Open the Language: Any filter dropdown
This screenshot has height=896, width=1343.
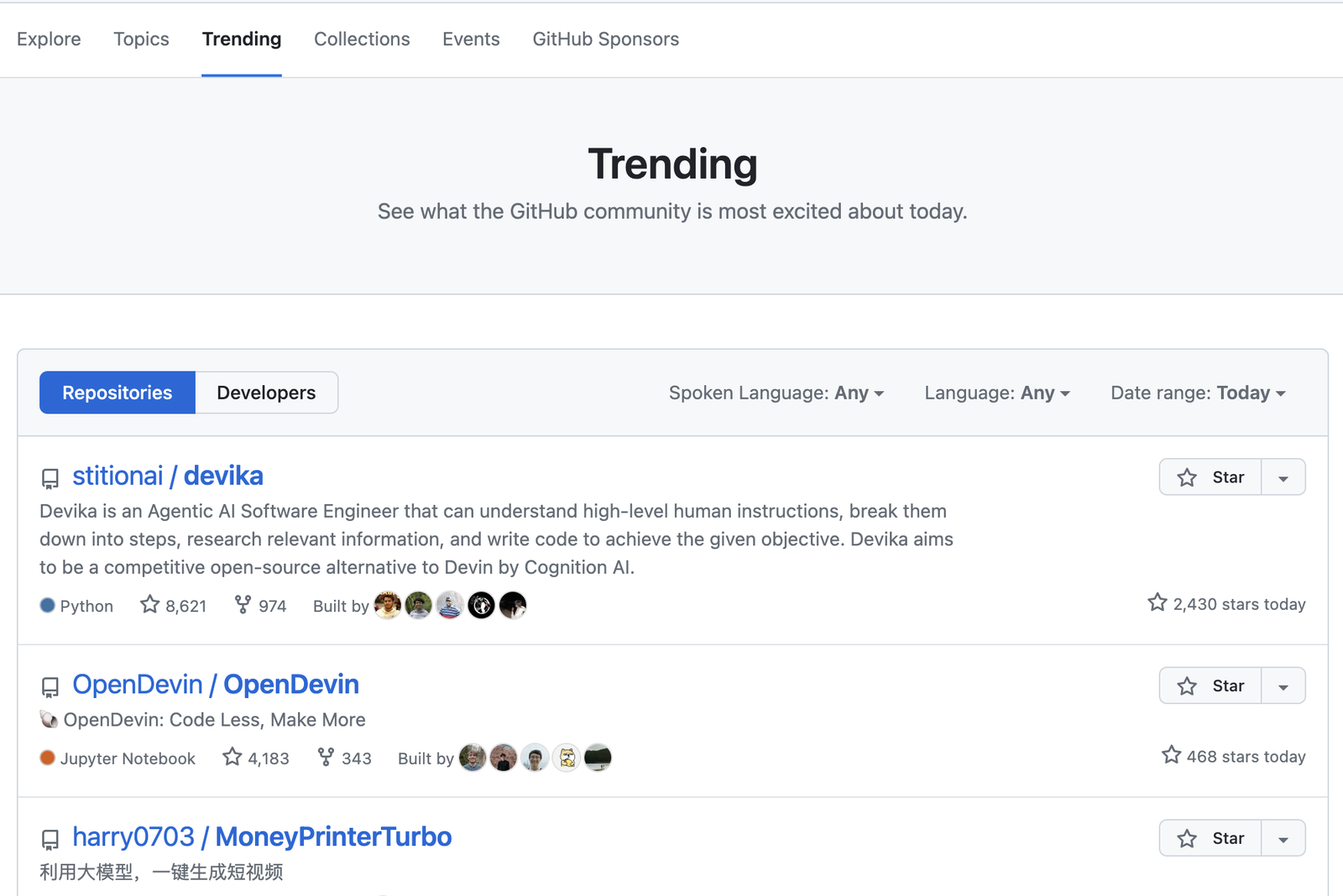[997, 393]
